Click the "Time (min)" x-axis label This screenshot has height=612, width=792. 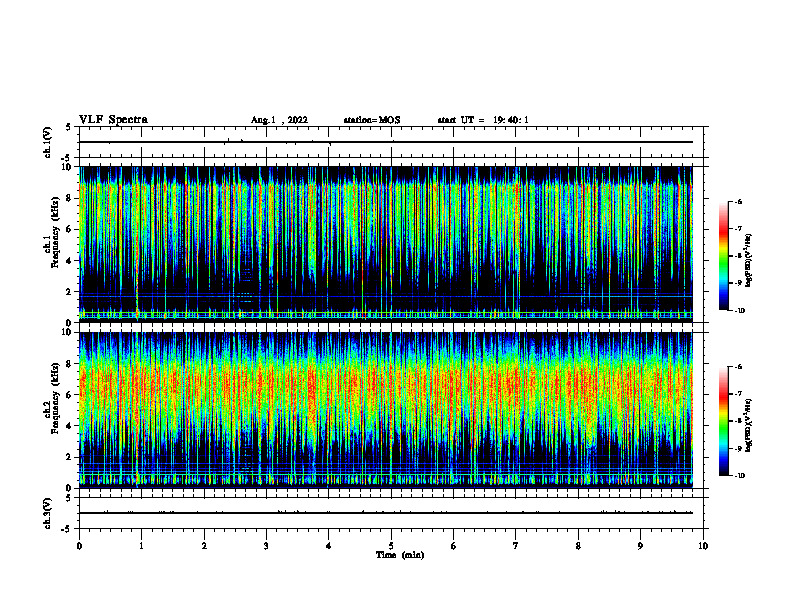click(400, 555)
